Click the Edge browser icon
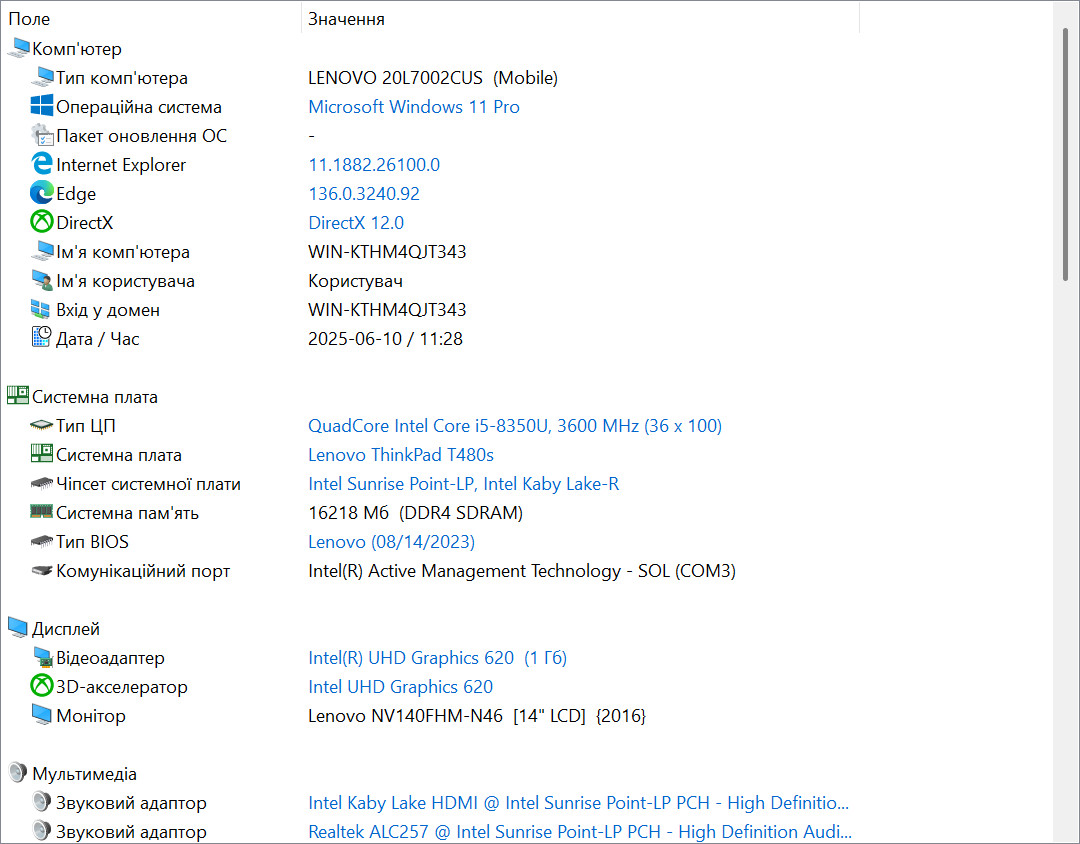 (x=42, y=193)
